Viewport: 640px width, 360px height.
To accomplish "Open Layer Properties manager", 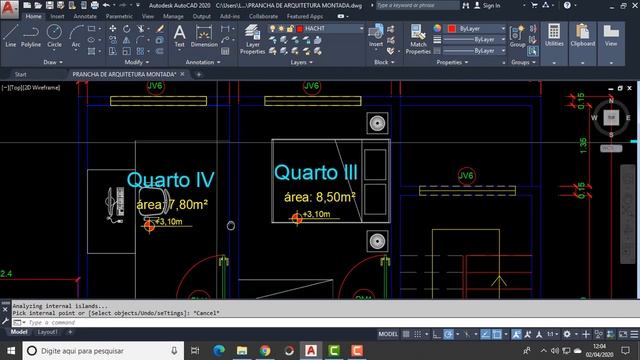I will pos(252,39).
